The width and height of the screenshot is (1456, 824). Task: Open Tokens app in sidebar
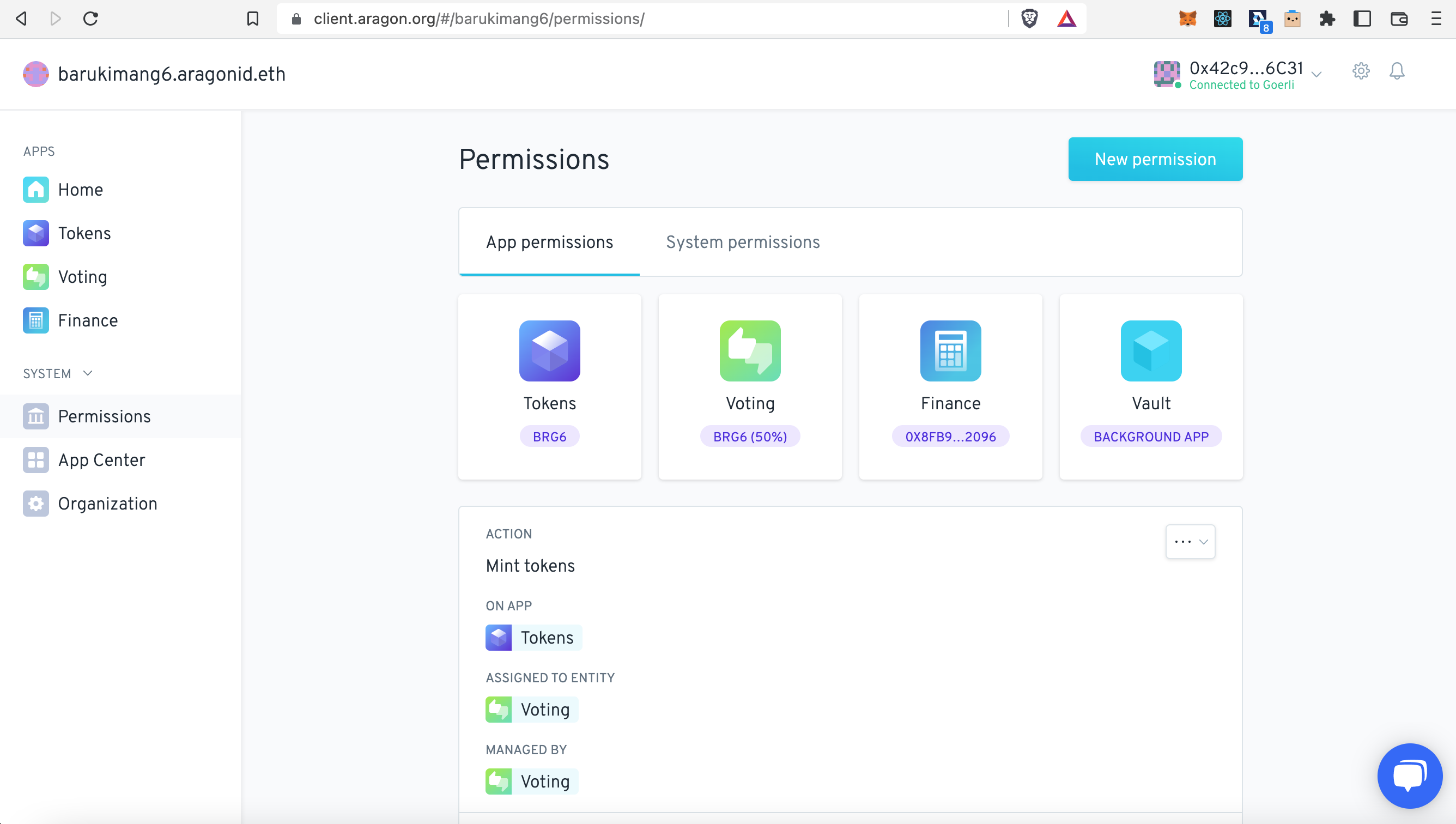click(x=120, y=233)
